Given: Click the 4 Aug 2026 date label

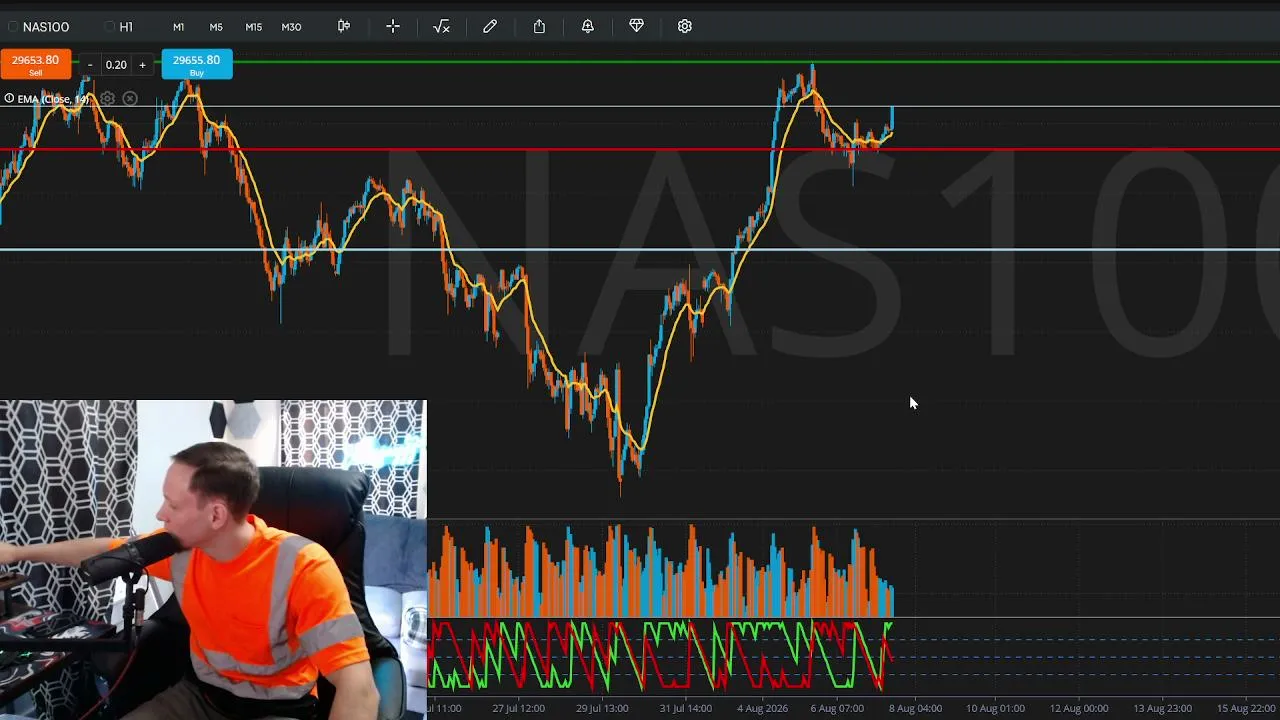Looking at the screenshot, I should click(762, 708).
